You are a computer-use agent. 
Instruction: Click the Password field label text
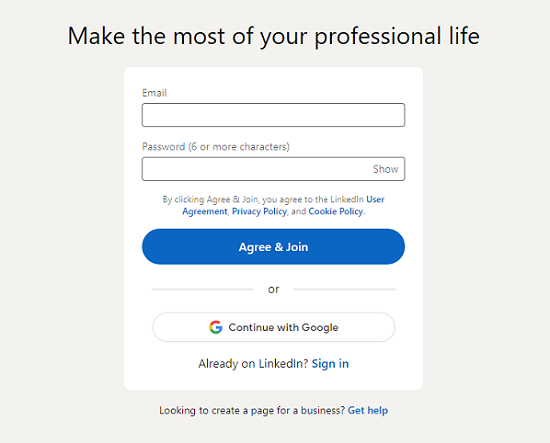(x=216, y=147)
